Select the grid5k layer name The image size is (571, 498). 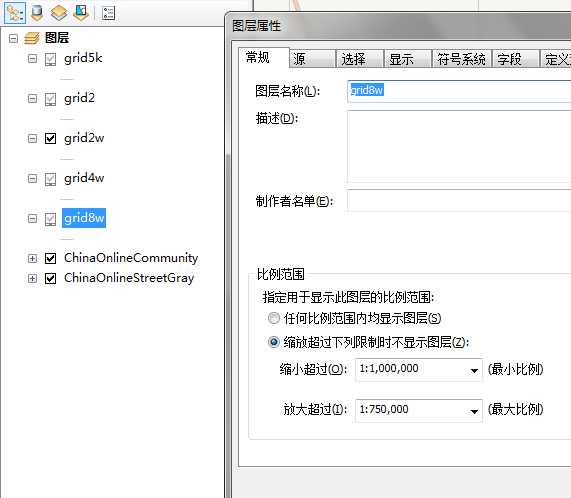coord(83,58)
